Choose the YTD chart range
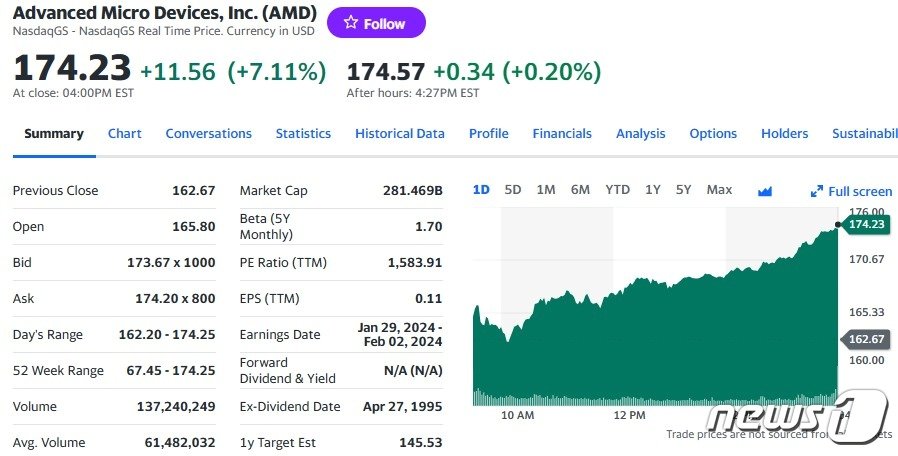 [617, 190]
